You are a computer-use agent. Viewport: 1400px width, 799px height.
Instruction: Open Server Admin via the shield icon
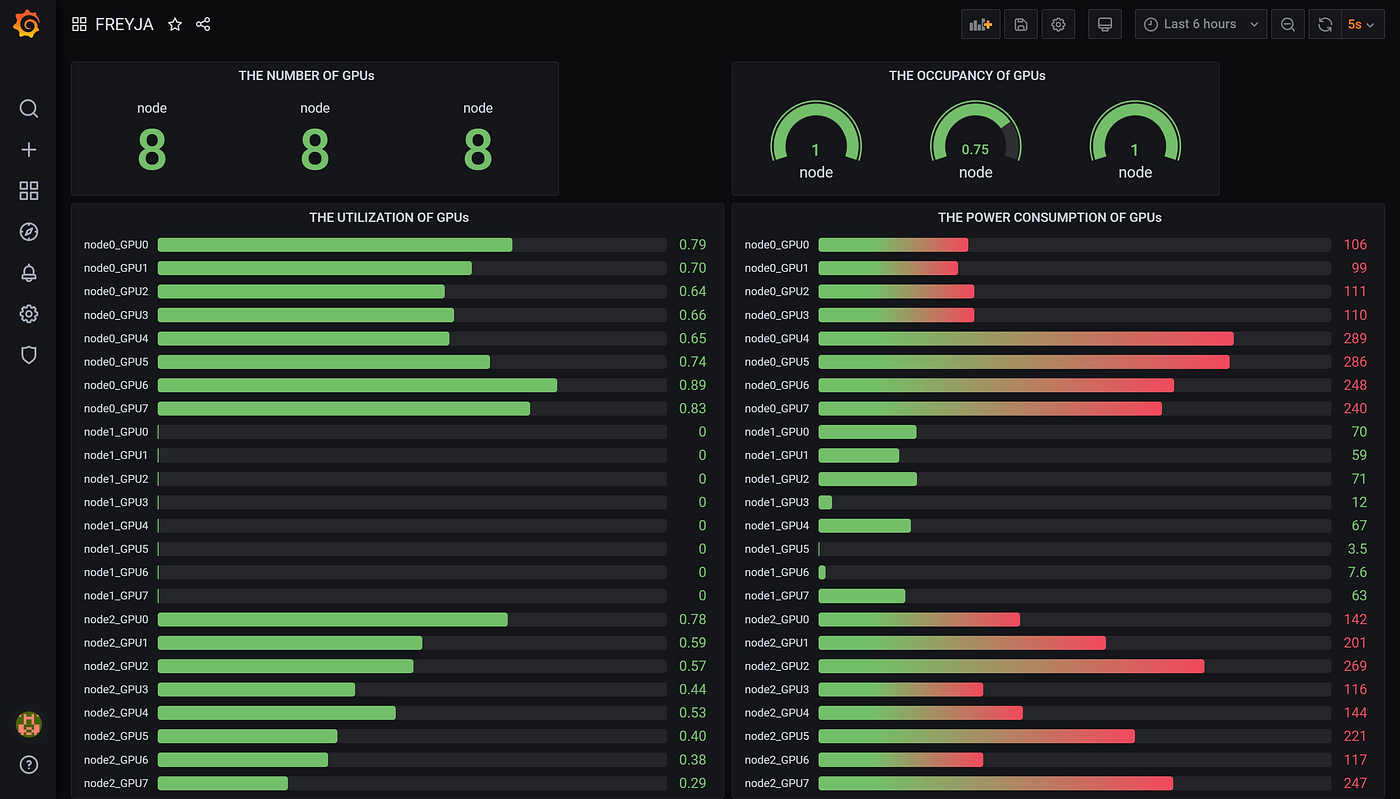click(28, 354)
